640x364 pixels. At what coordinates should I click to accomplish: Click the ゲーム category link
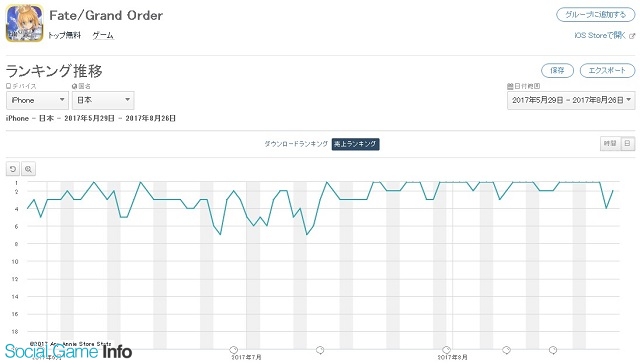103,36
